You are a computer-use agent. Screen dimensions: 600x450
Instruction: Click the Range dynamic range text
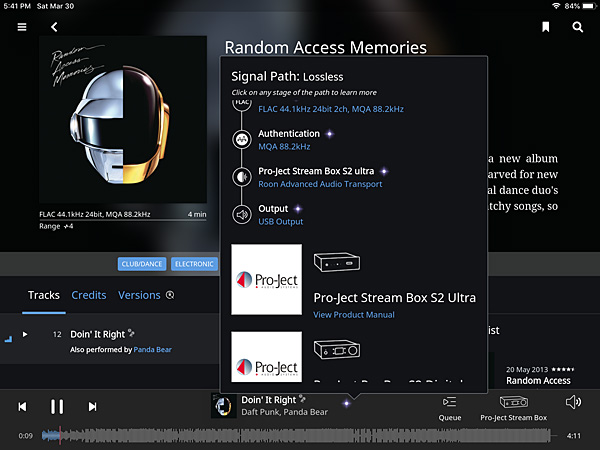coord(56,226)
